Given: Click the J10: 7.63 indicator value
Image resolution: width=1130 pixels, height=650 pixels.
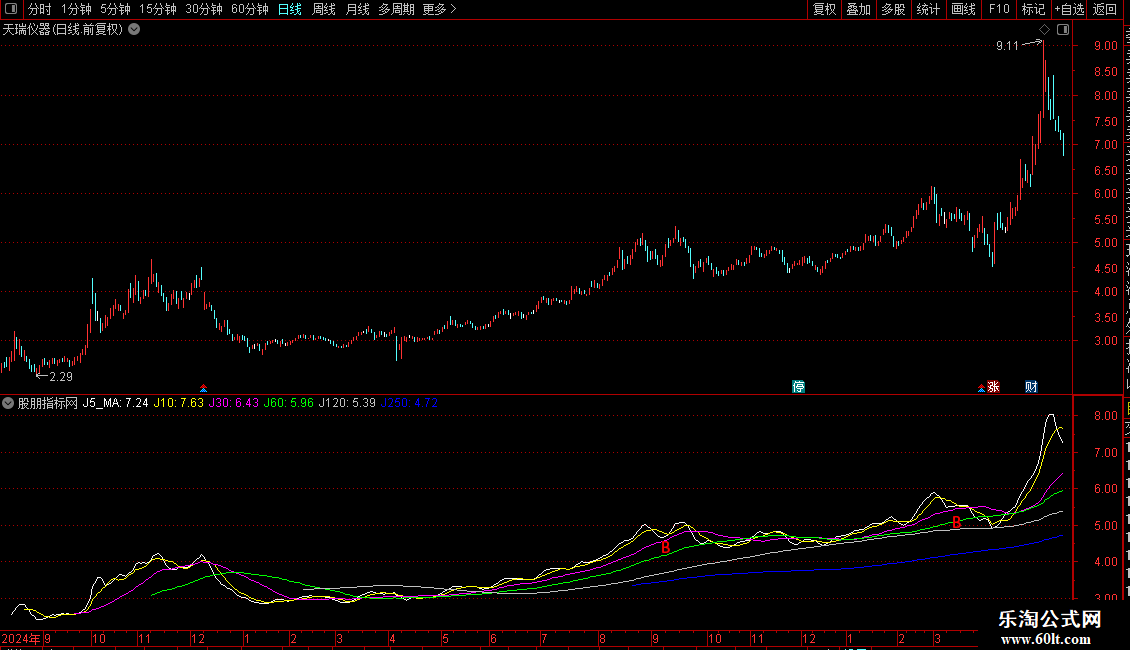Looking at the screenshot, I should coord(179,404).
